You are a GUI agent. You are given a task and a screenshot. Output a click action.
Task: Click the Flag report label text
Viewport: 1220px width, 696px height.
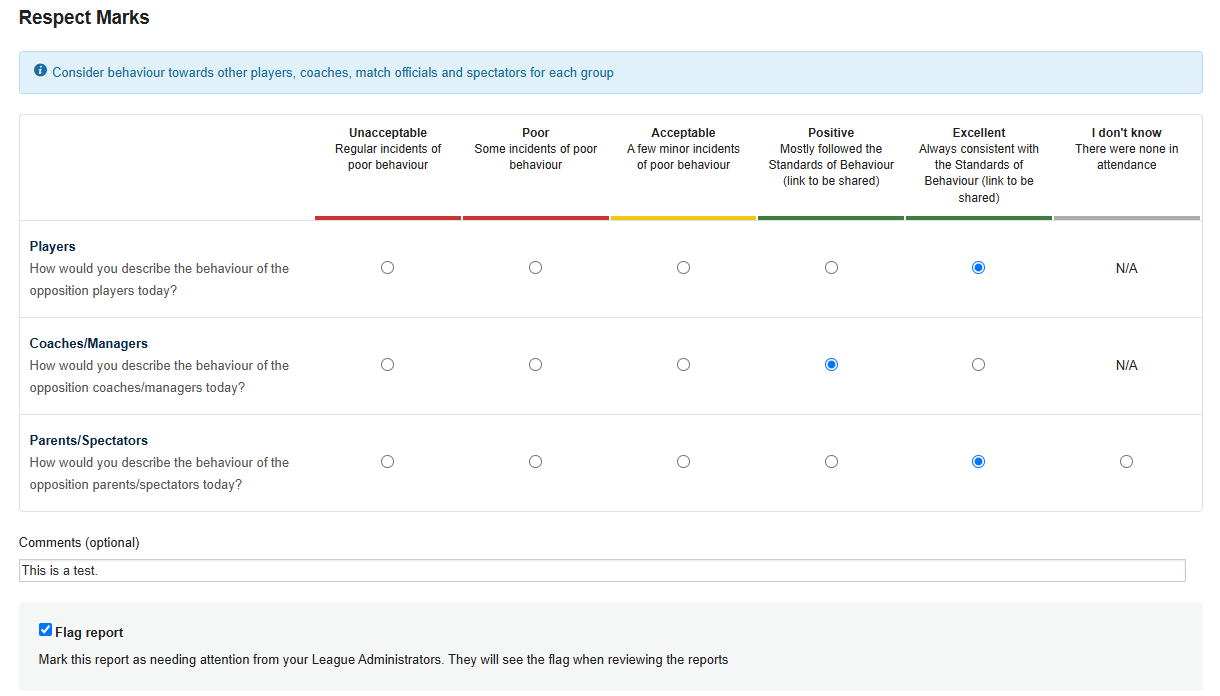point(89,633)
